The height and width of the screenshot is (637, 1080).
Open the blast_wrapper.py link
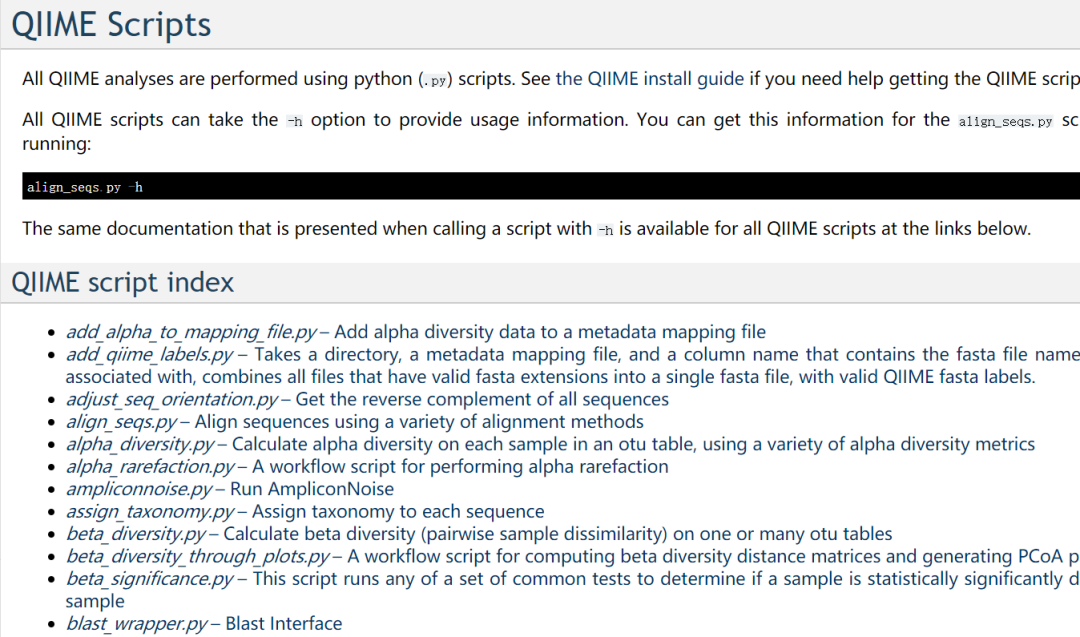click(x=136, y=624)
